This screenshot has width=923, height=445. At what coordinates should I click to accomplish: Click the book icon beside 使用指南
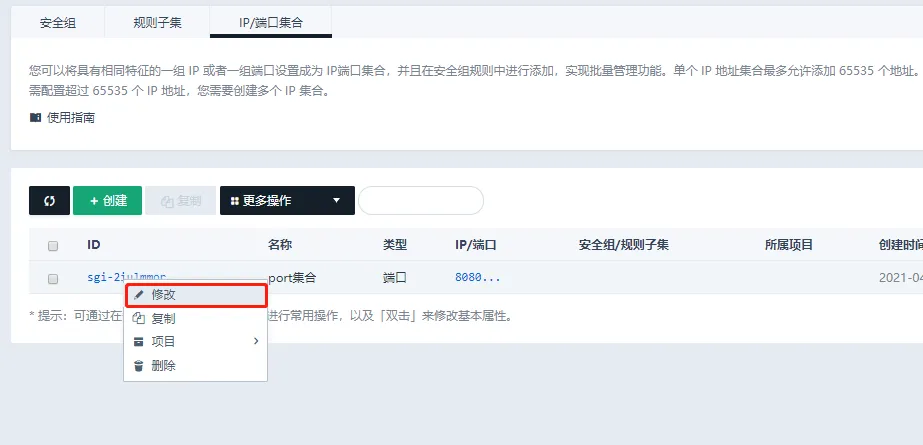tap(36, 117)
